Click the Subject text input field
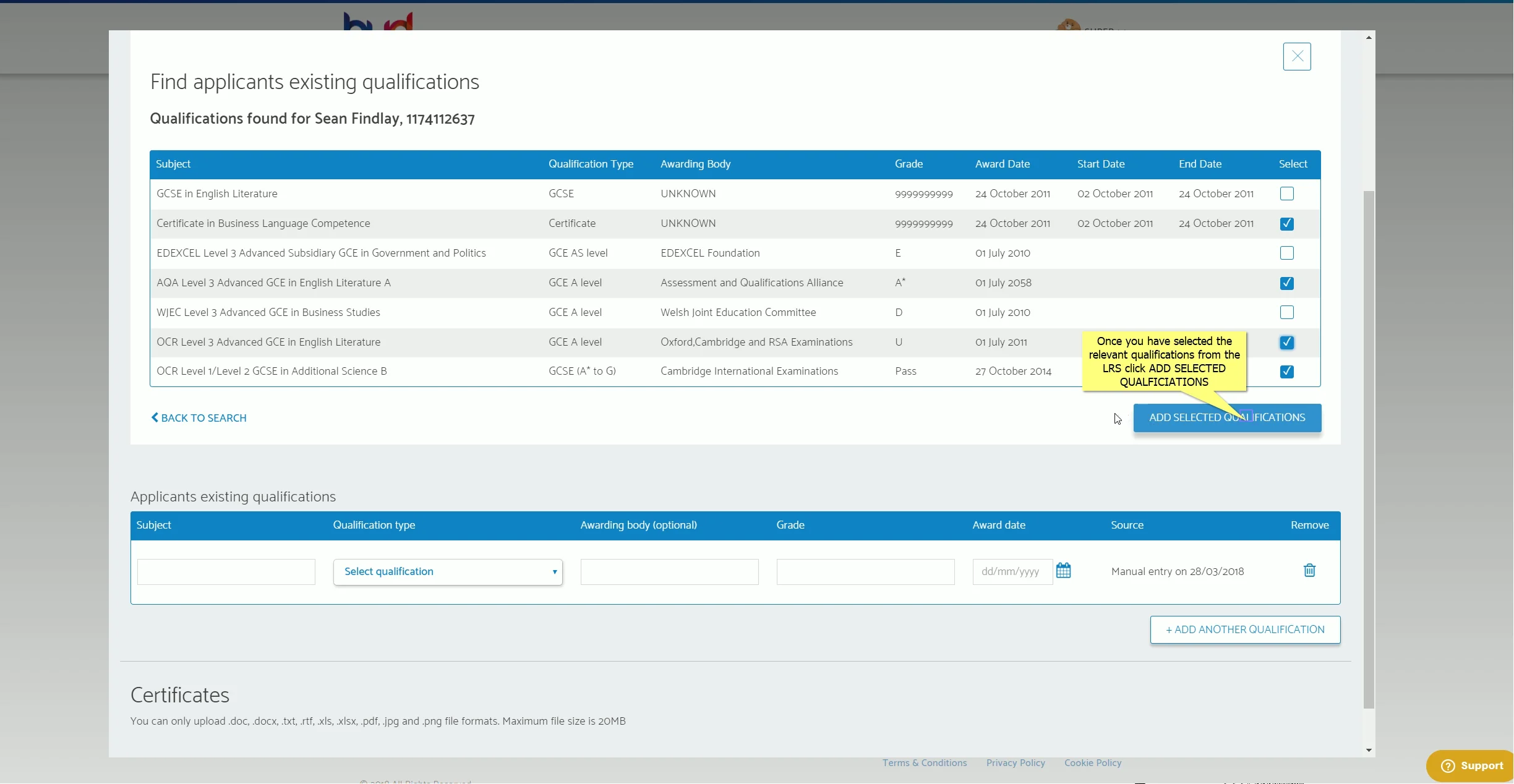The height and width of the screenshot is (784, 1514). [226, 571]
